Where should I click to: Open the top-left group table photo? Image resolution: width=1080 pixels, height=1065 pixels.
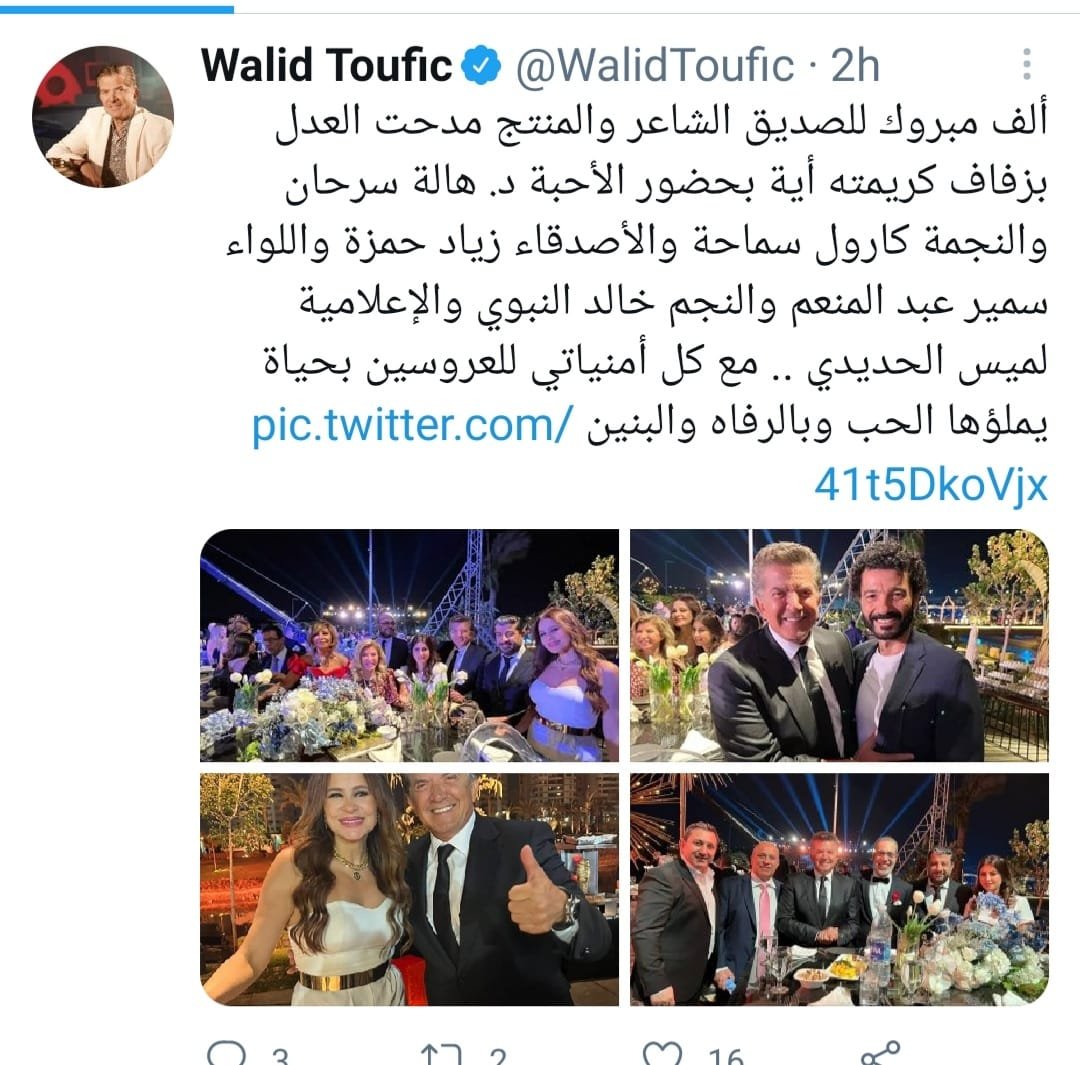point(409,645)
